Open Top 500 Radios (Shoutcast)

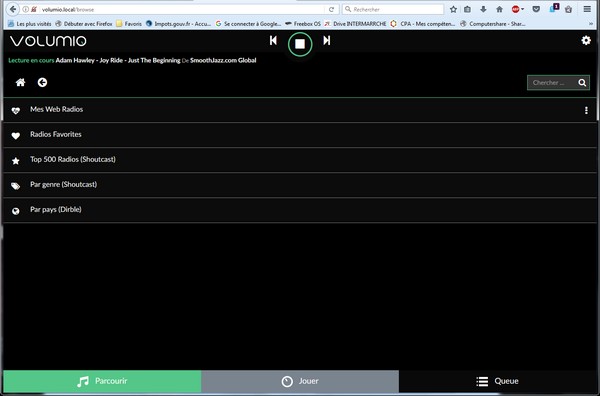click(x=300, y=160)
